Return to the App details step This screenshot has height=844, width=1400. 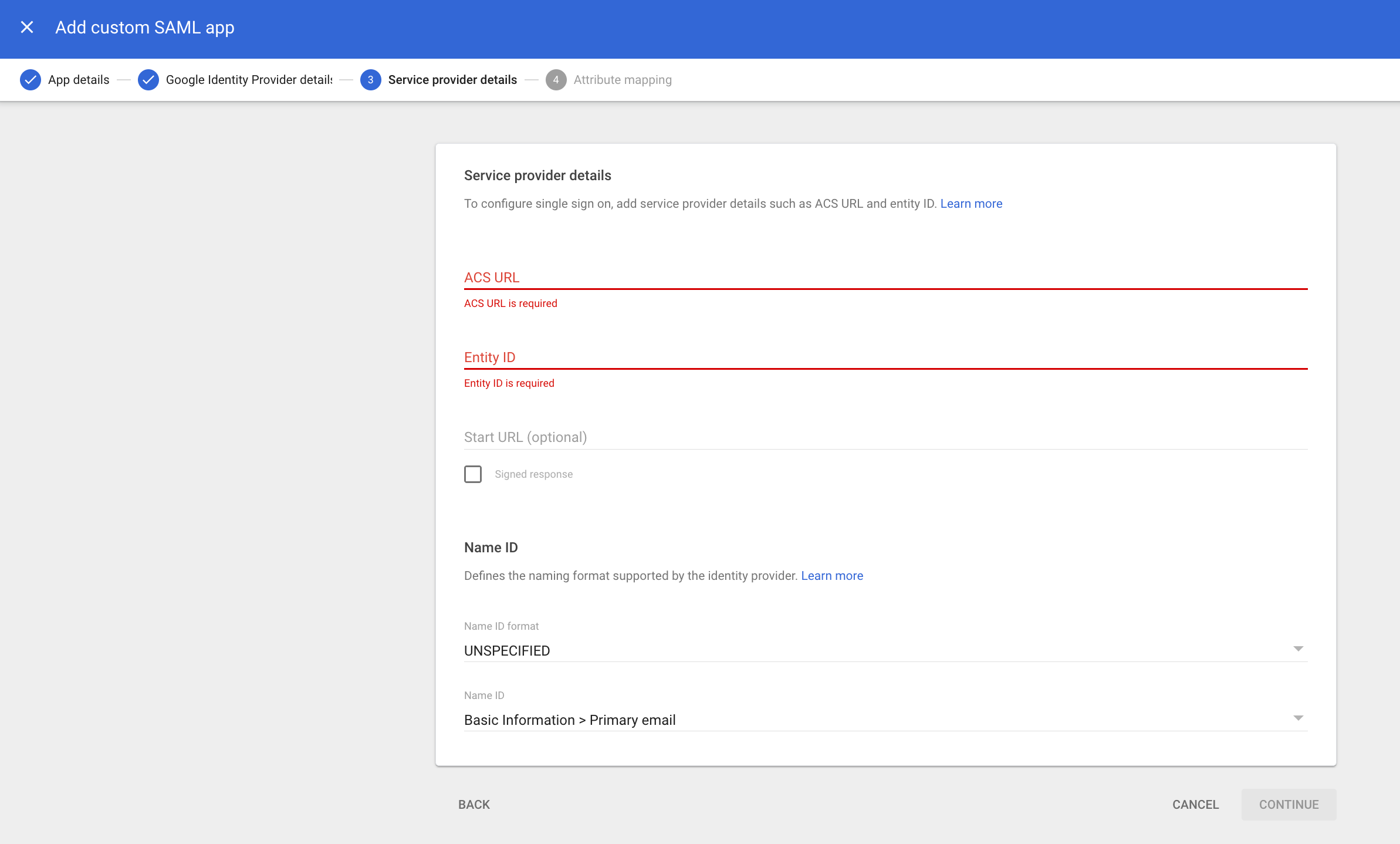click(79, 80)
